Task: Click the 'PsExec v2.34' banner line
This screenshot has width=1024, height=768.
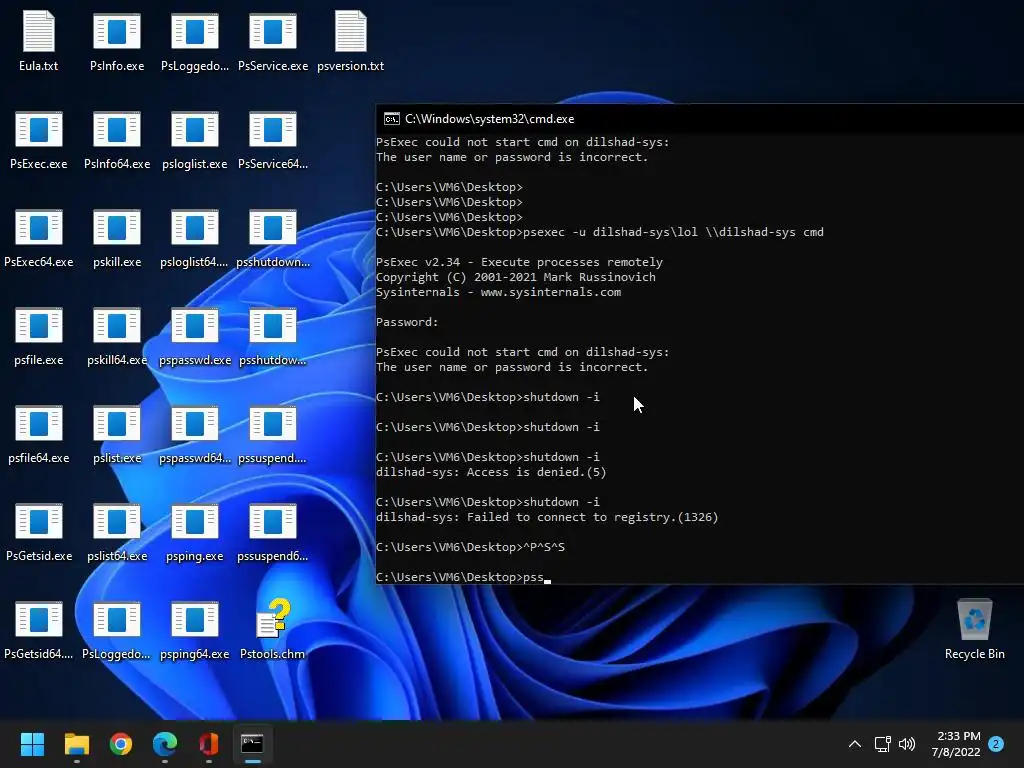Action: [x=519, y=262]
